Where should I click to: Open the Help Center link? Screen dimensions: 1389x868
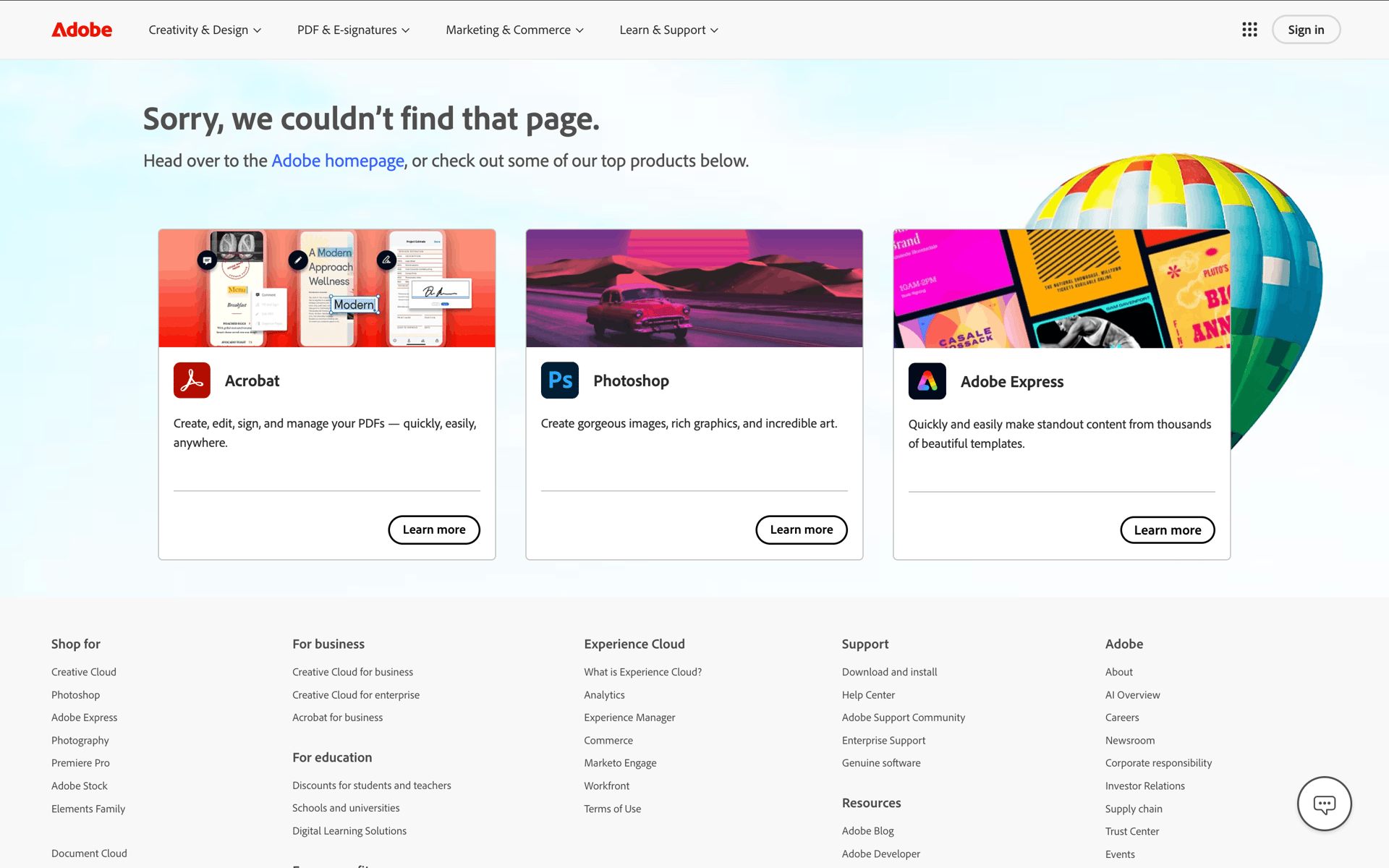click(x=868, y=695)
